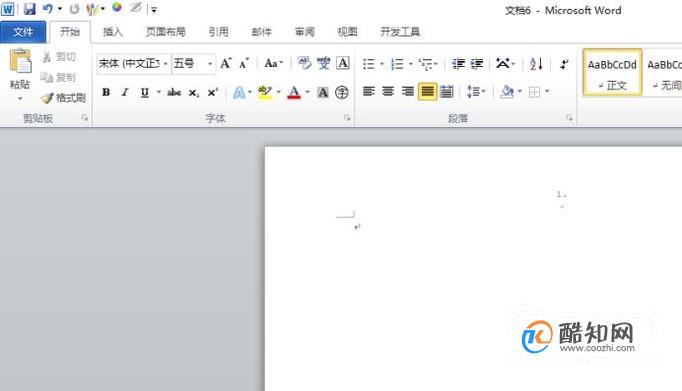Toggle Underline formatting

(145, 92)
